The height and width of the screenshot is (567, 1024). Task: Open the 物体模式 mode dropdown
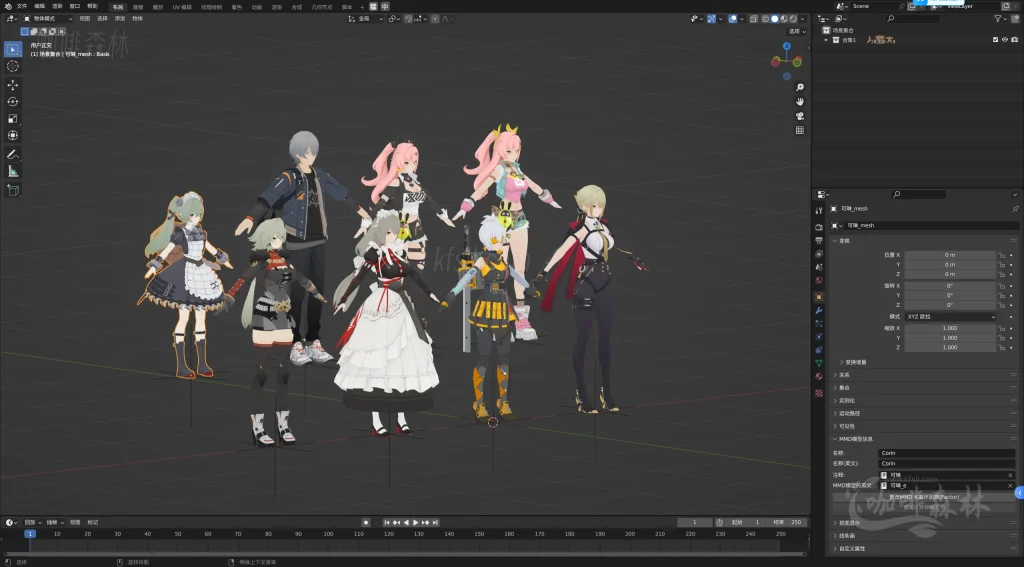pos(48,19)
